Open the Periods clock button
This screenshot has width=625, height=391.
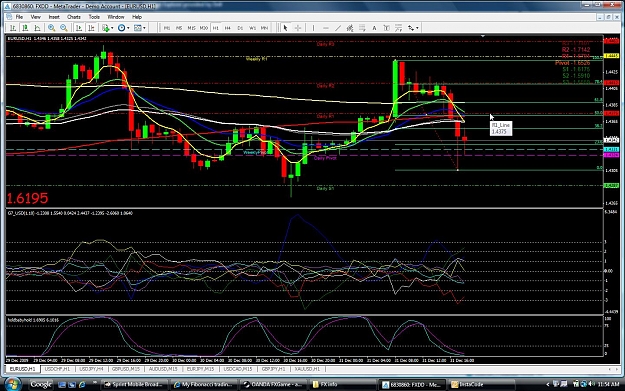point(121,28)
